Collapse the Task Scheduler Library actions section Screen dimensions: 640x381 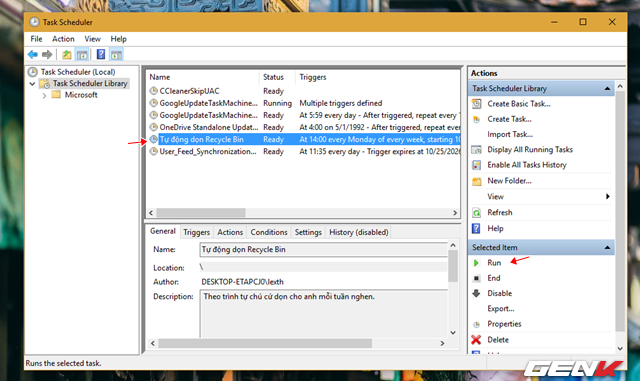607,88
